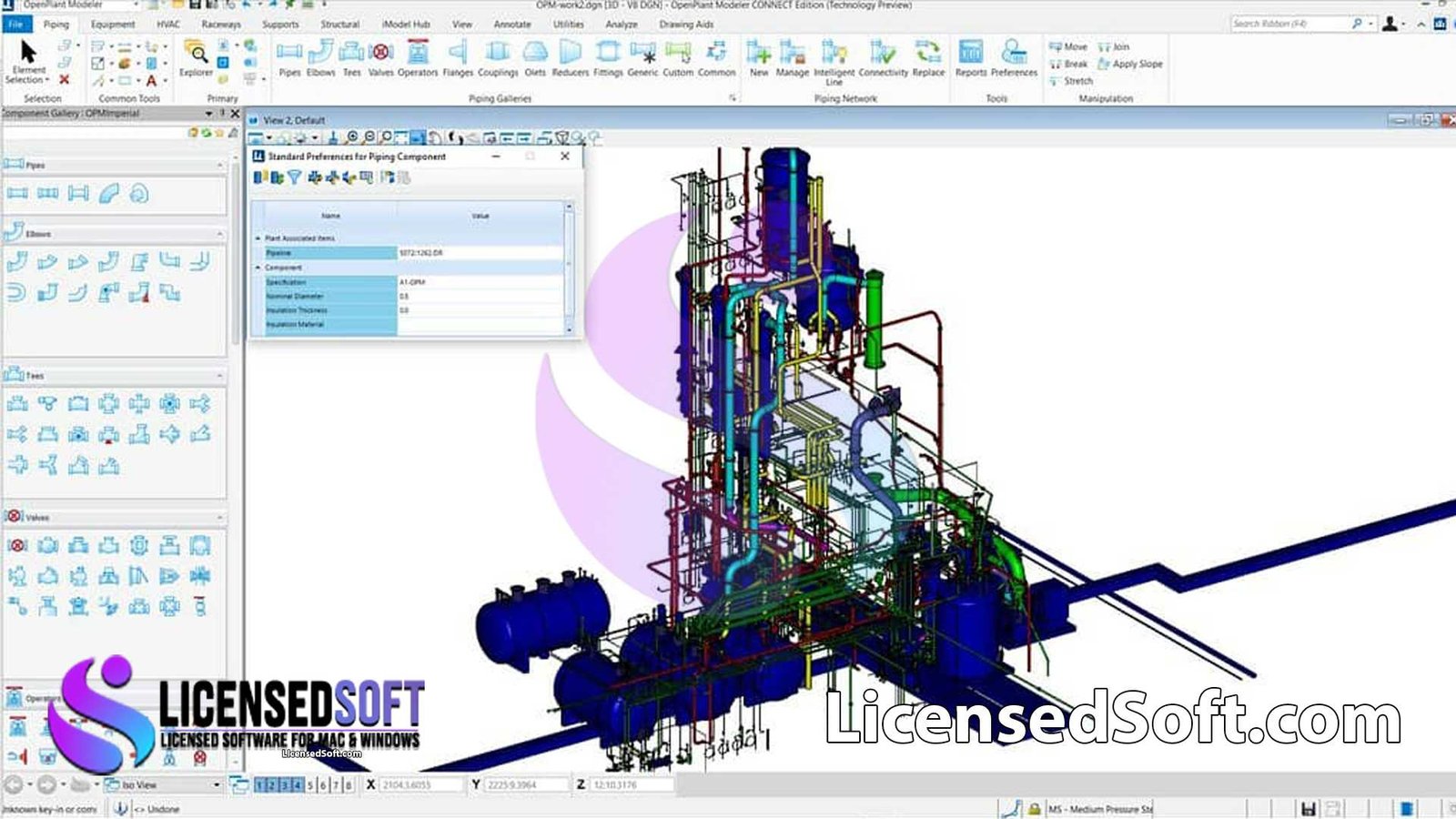Open the Reducers gallery in the ribbon
This screenshot has width=1456, height=819.
pyautogui.click(x=571, y=58)
